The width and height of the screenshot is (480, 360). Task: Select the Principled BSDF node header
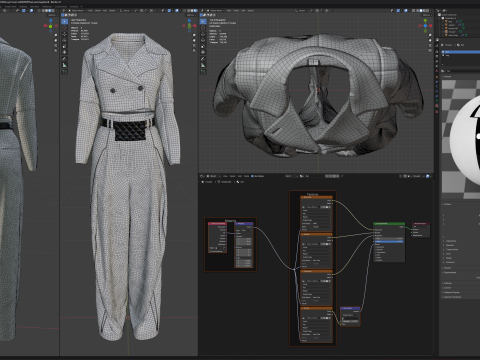pos(389,224)
